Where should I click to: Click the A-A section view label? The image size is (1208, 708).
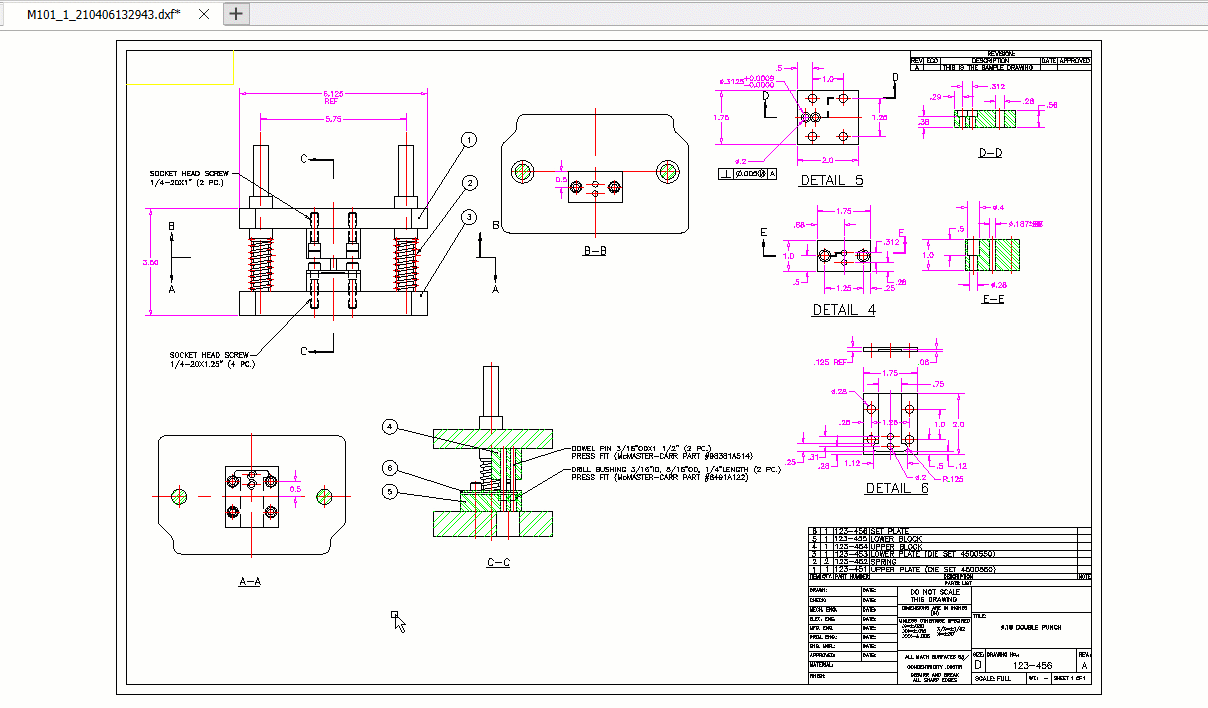pos(251,580)
